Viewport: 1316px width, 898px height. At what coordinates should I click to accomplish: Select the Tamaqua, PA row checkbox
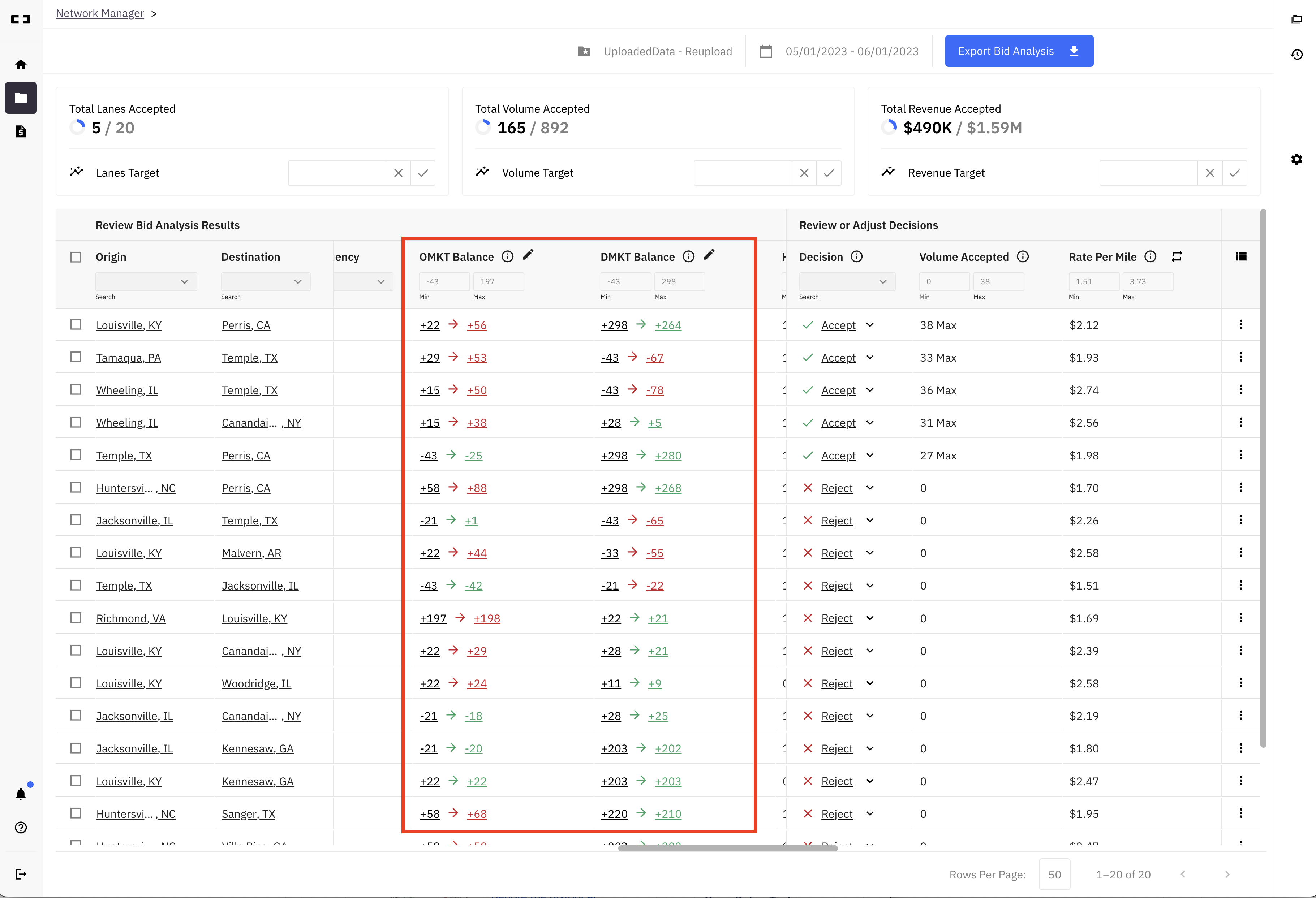76,357
